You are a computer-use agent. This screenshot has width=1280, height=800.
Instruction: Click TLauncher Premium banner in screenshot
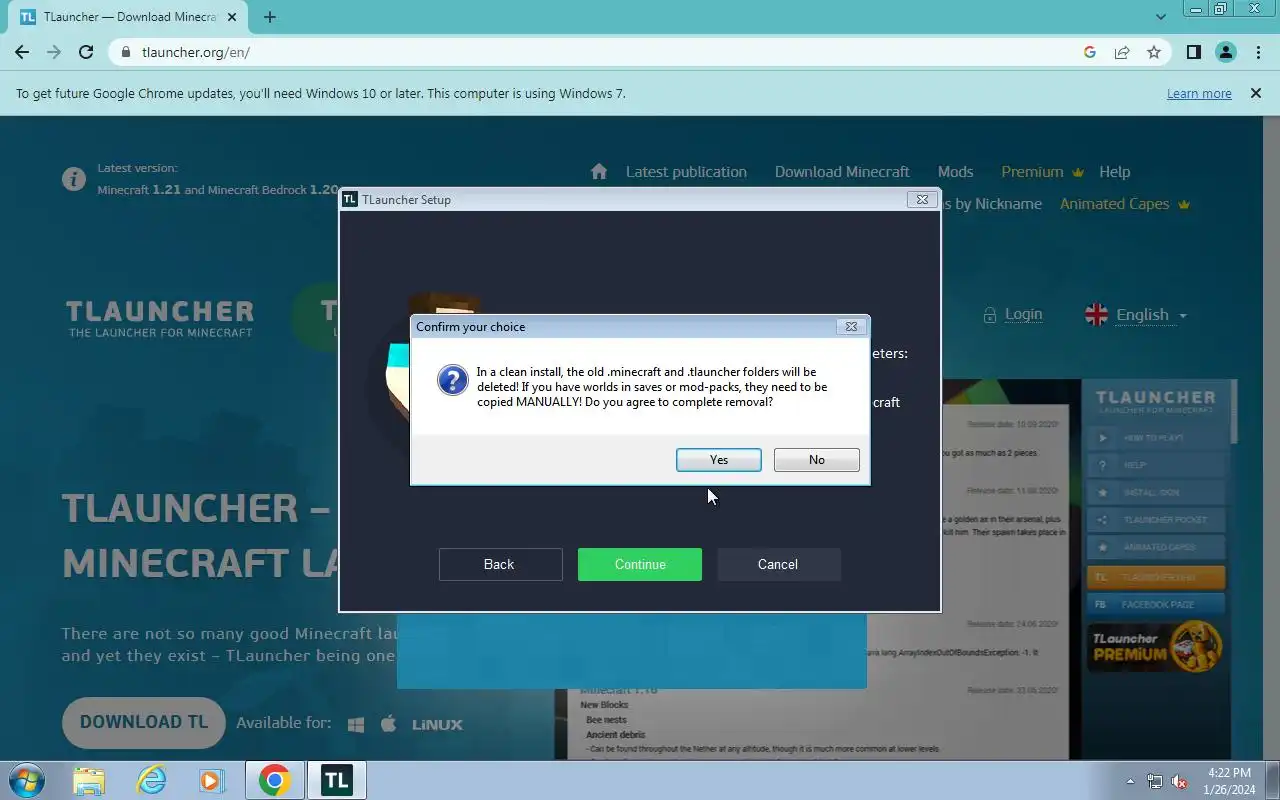pyautogui.click(x=1155, y=647)
